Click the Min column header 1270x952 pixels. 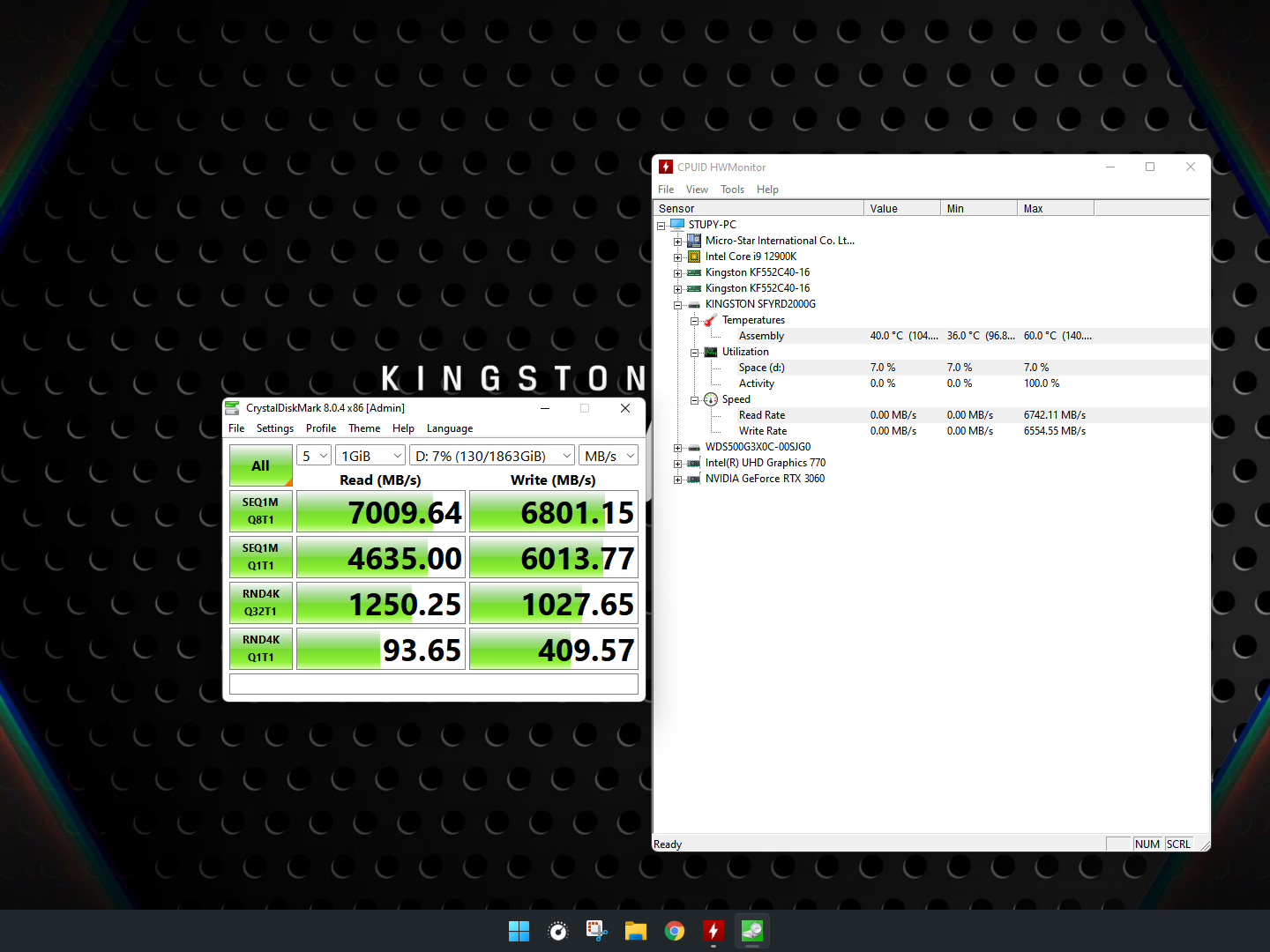point(979,209)
